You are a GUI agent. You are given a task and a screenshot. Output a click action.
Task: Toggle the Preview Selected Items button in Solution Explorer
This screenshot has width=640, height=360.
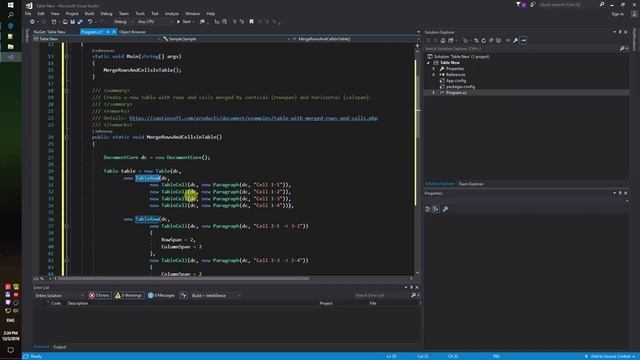coord(523,40)
